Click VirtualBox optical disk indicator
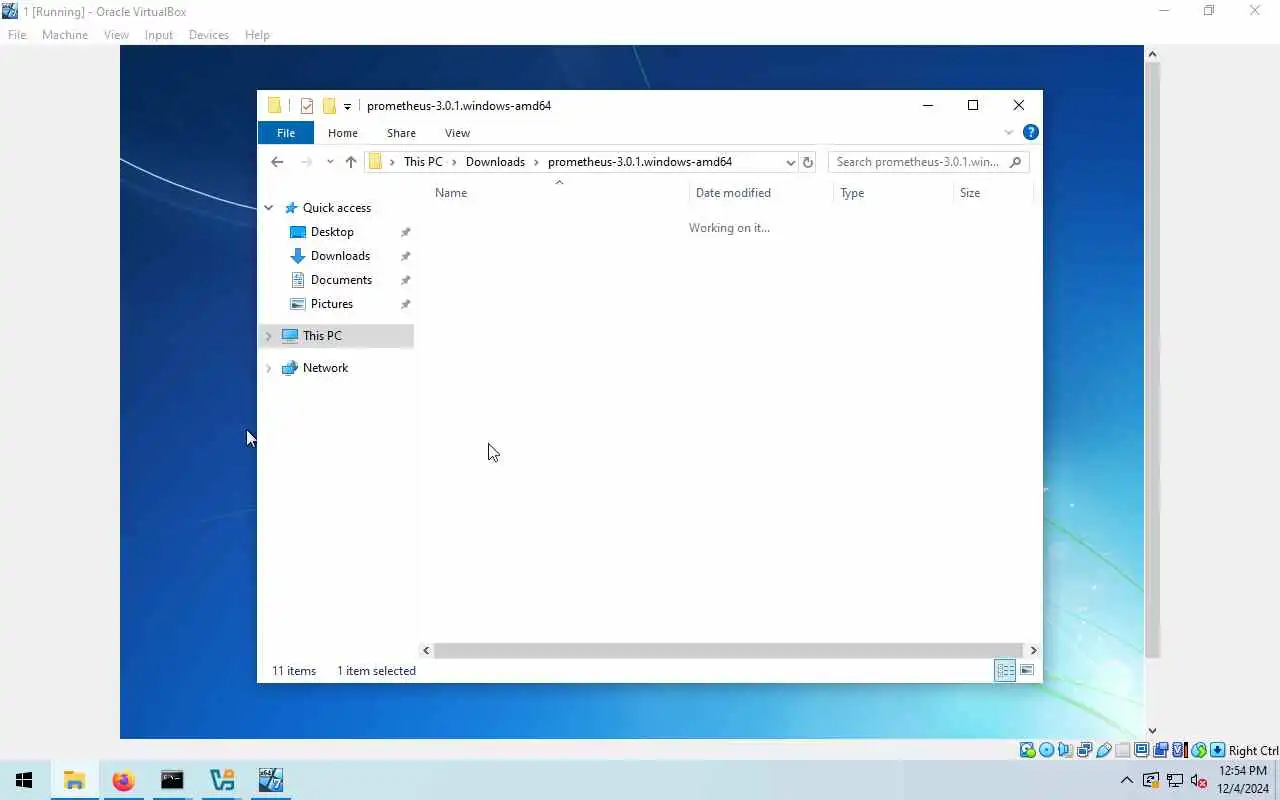Viewport: 1280px width, 800px height. point(1047,750)
